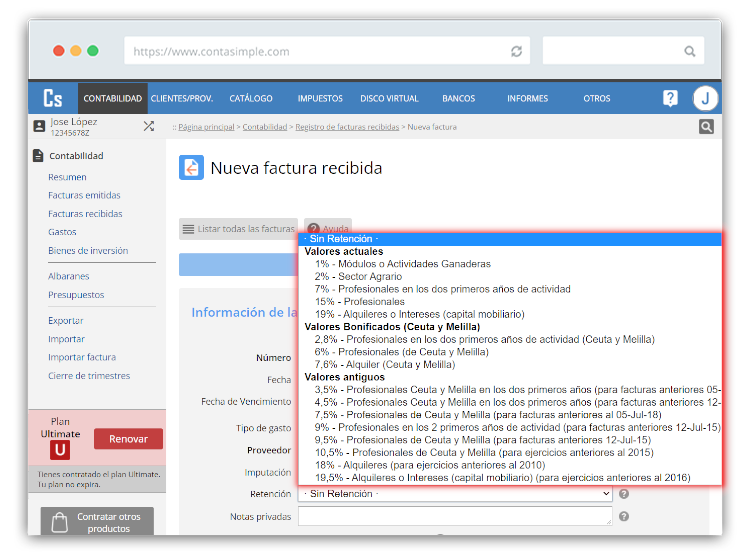Reload the page with browser refresh icon
750x552 pixels.
coord(516,51)
